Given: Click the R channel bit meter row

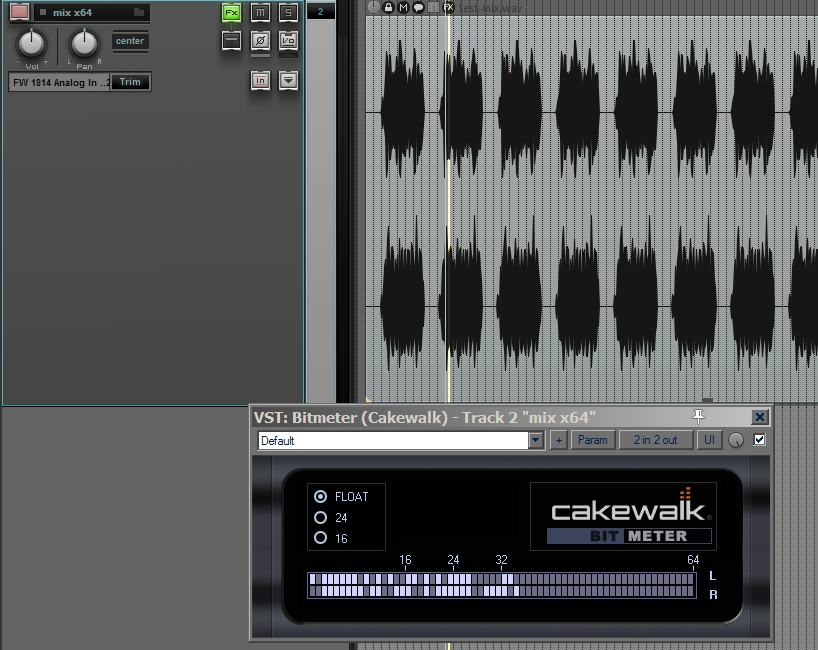Looking at the screenshot, I should [502, 591].
